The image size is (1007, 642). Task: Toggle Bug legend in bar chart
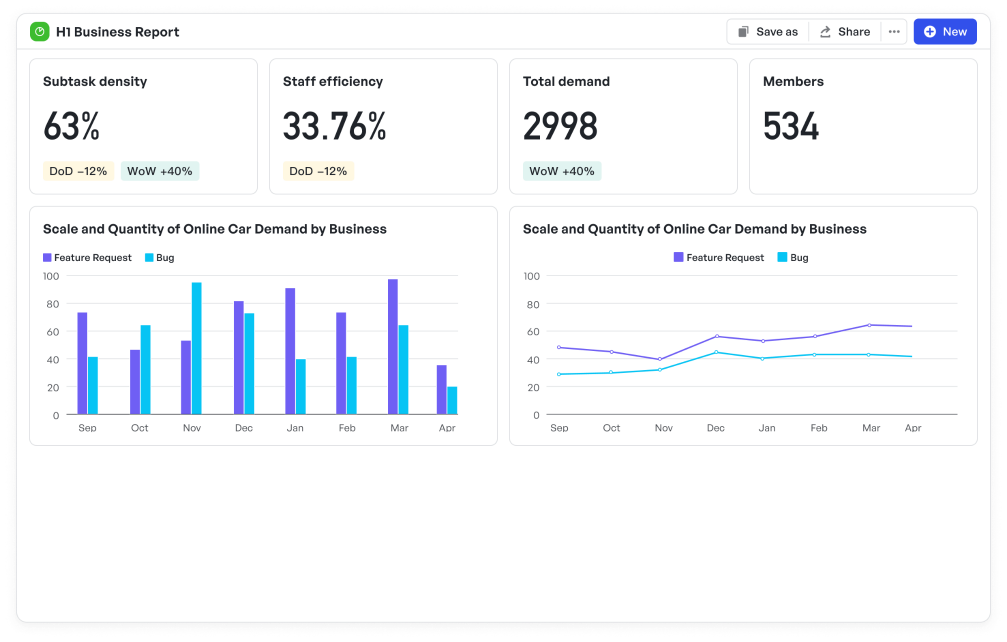click(159, 258)
